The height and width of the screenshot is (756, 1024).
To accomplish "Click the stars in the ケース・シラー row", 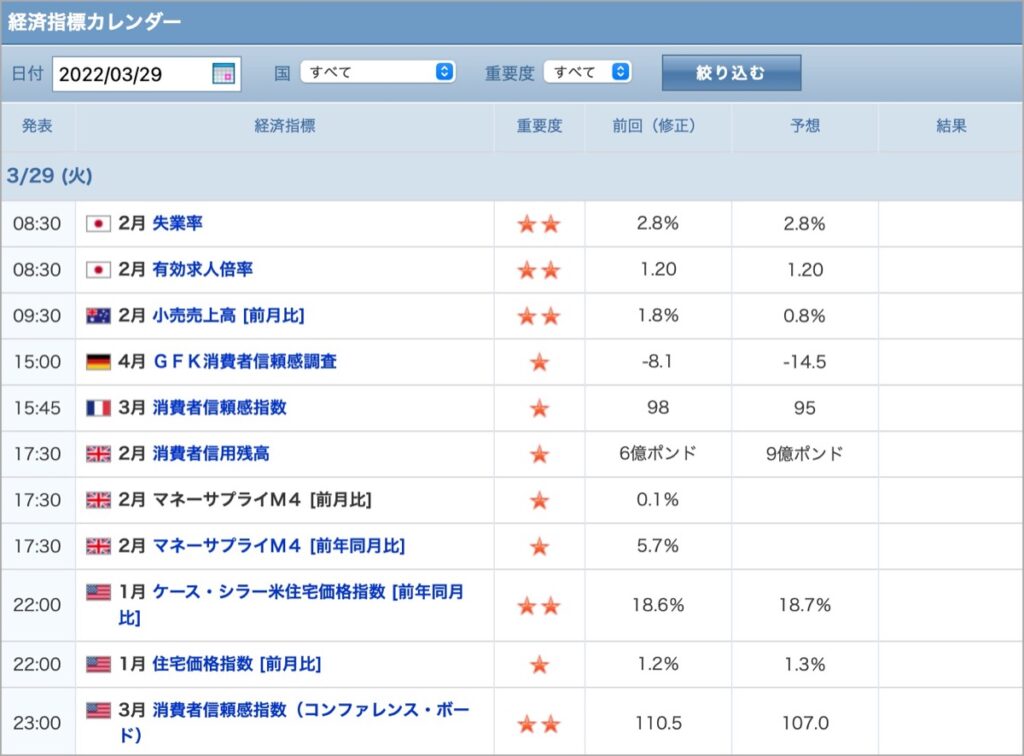I will pos(539,606).
